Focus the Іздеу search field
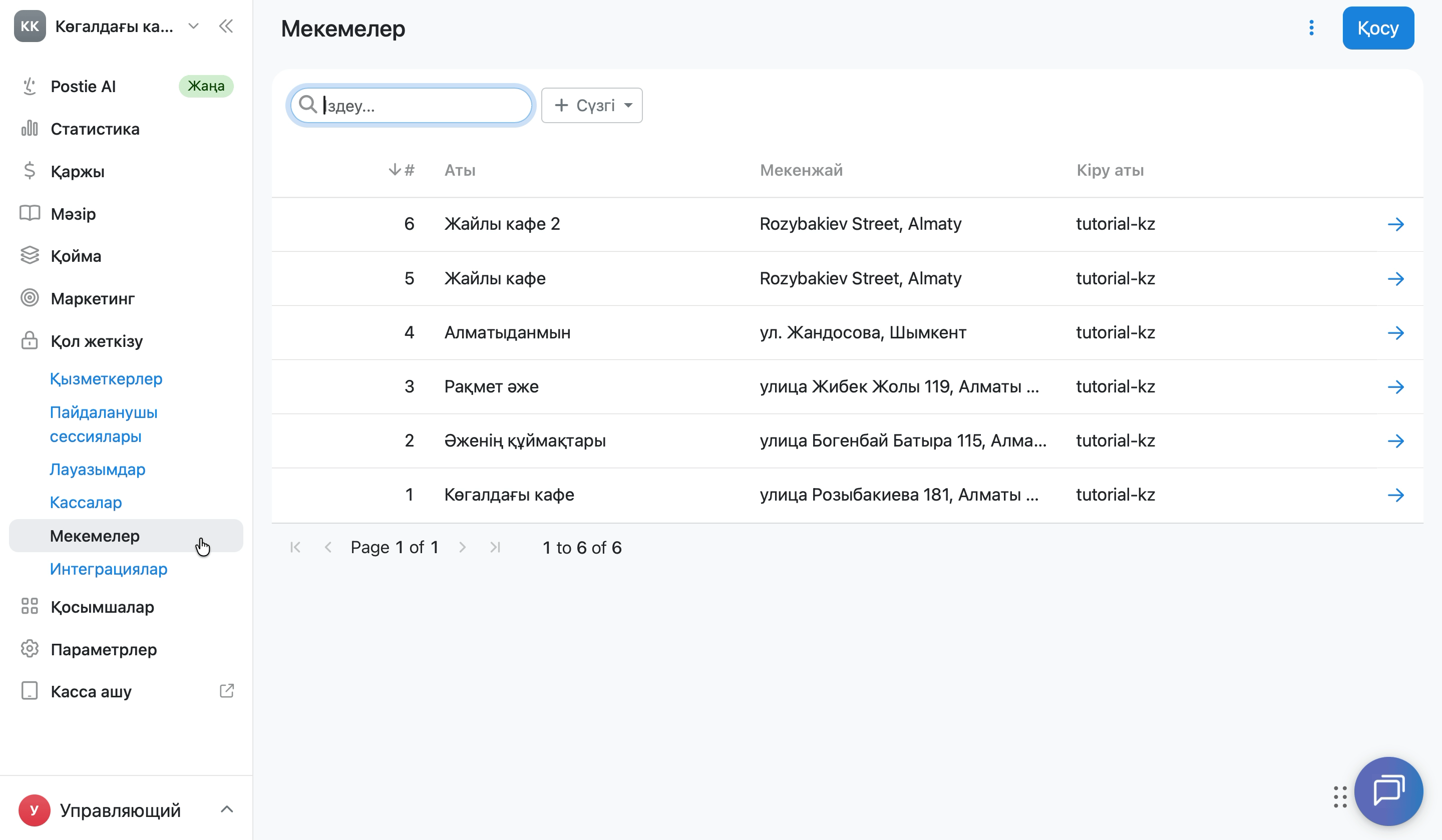This screenshot has width=1442, height=840. (x=412, y=105)
